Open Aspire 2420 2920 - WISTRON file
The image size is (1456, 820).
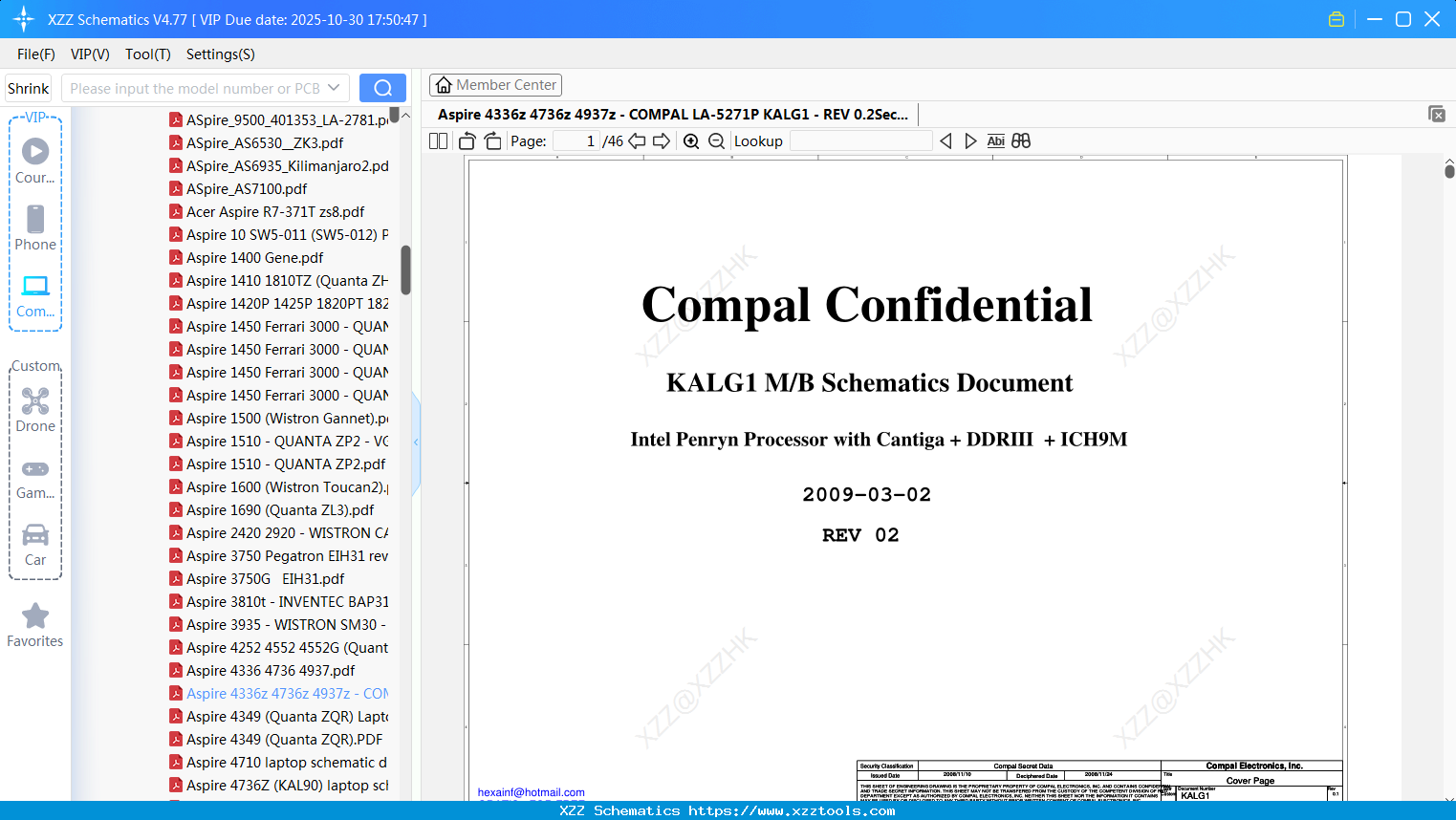[279, 533]
